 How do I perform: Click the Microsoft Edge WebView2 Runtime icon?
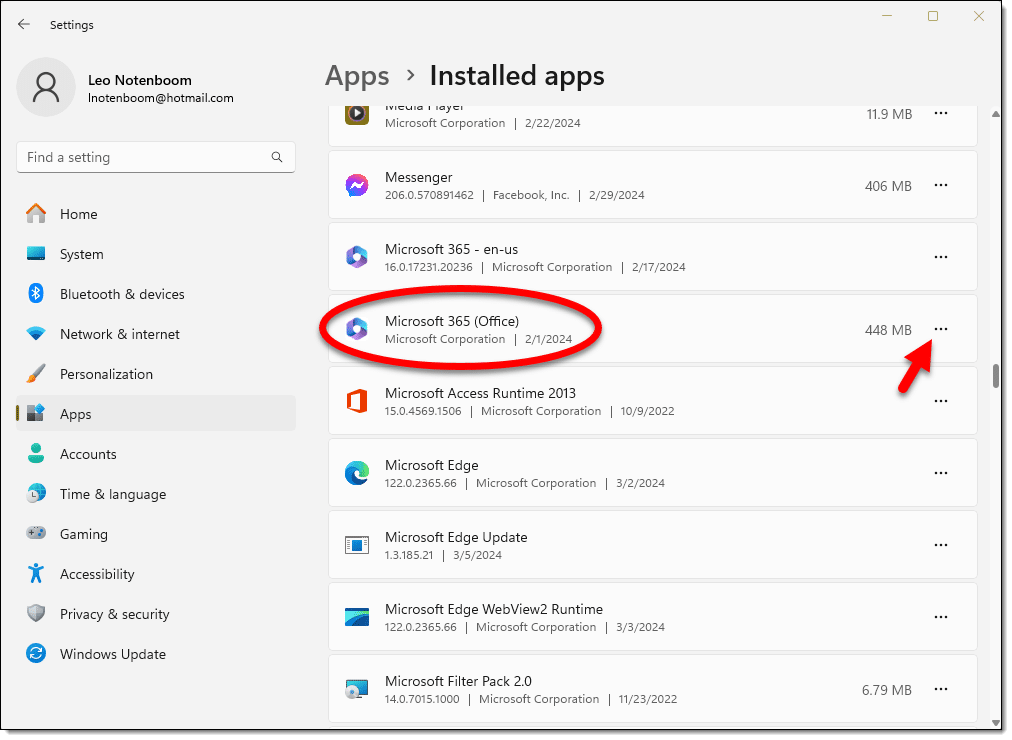coord(357,618)
